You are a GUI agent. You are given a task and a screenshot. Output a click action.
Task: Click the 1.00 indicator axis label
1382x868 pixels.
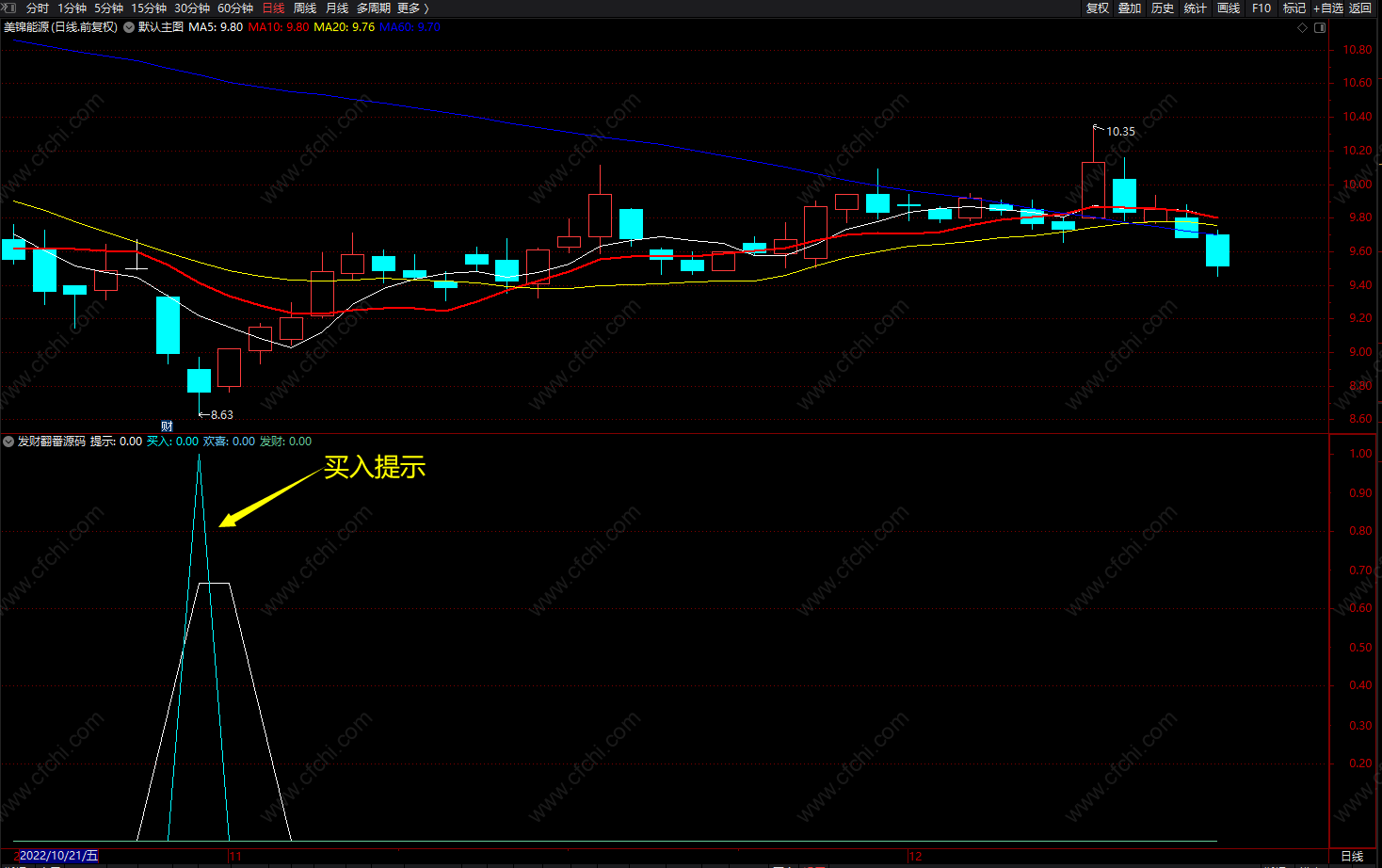pos(1360,453)
